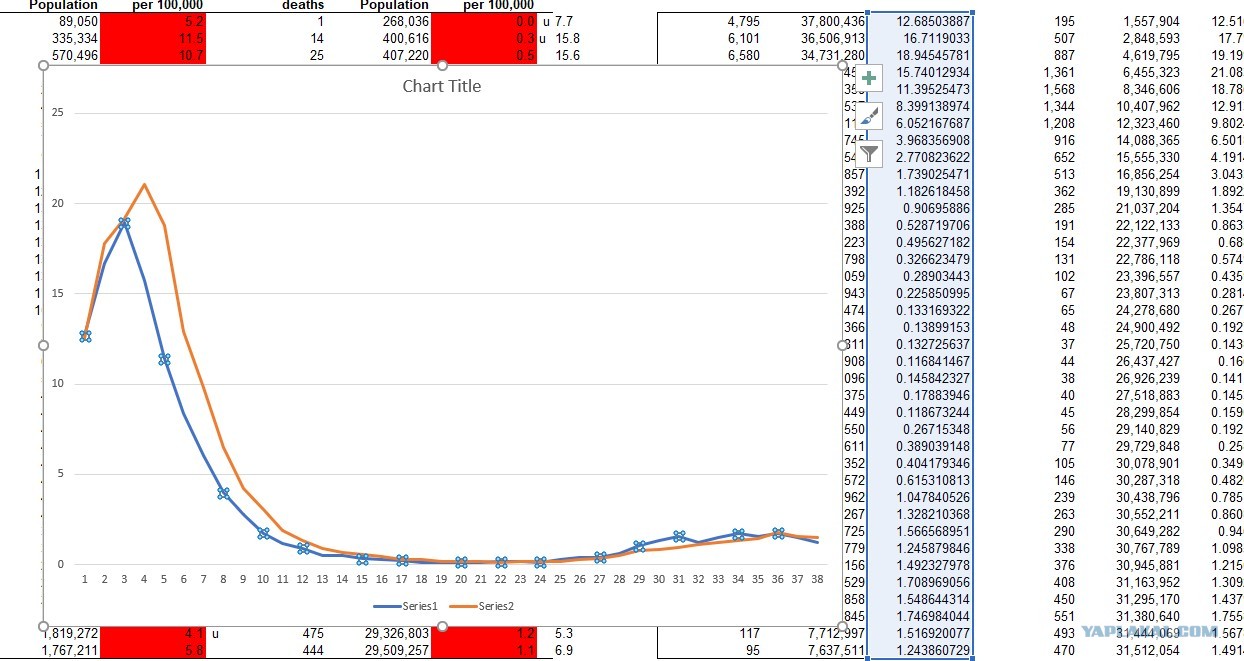Select population cell 1,557,904

click(1150, 21)
